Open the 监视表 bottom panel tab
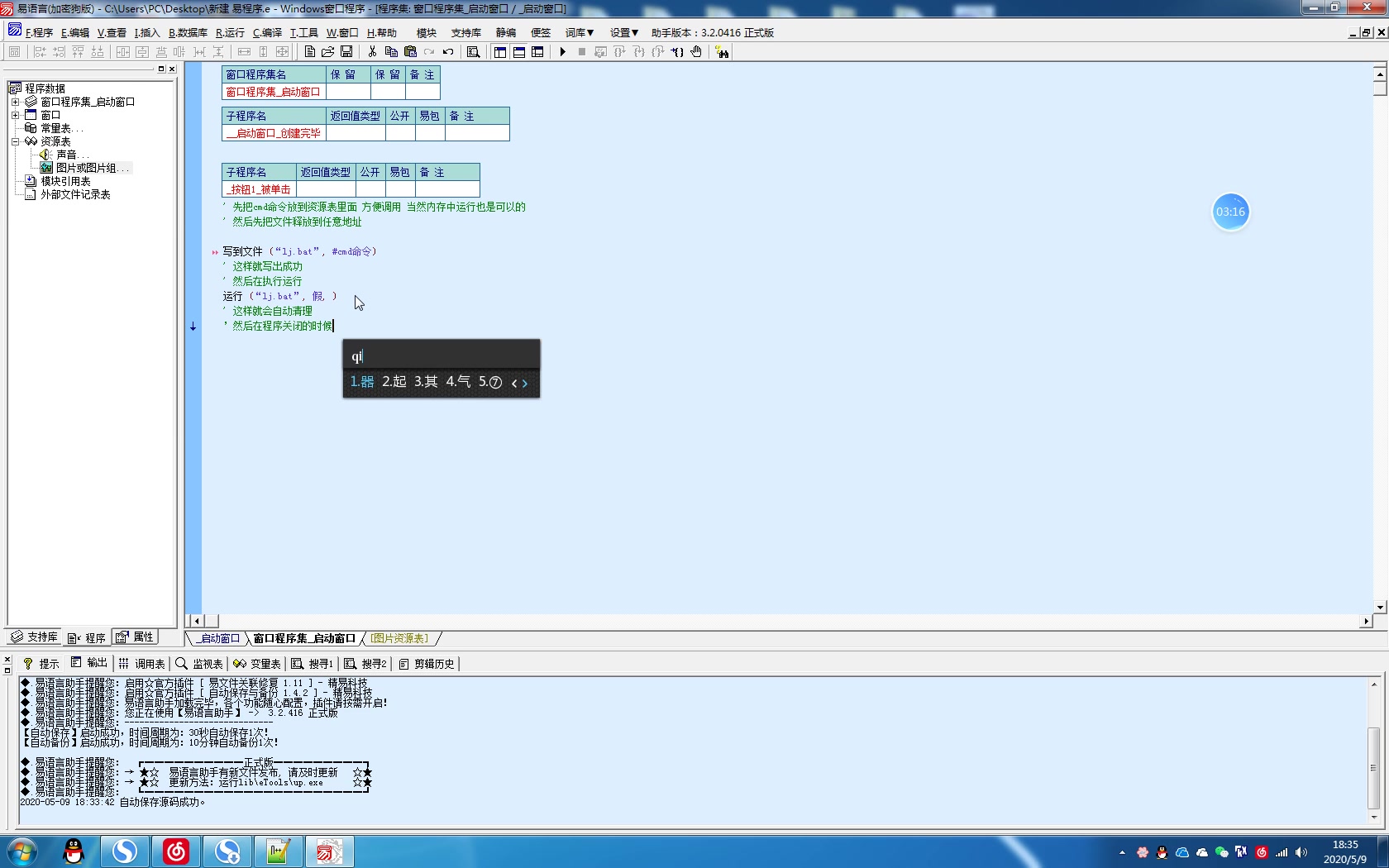This screenshot has height=868, width=1389. point(199,663)
